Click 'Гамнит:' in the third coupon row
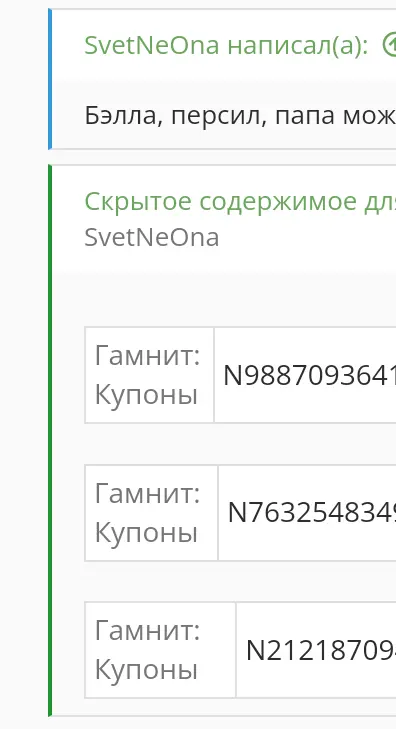Image resolution: width=396 pixels, height=729 pixels. (x=147, y=630)
